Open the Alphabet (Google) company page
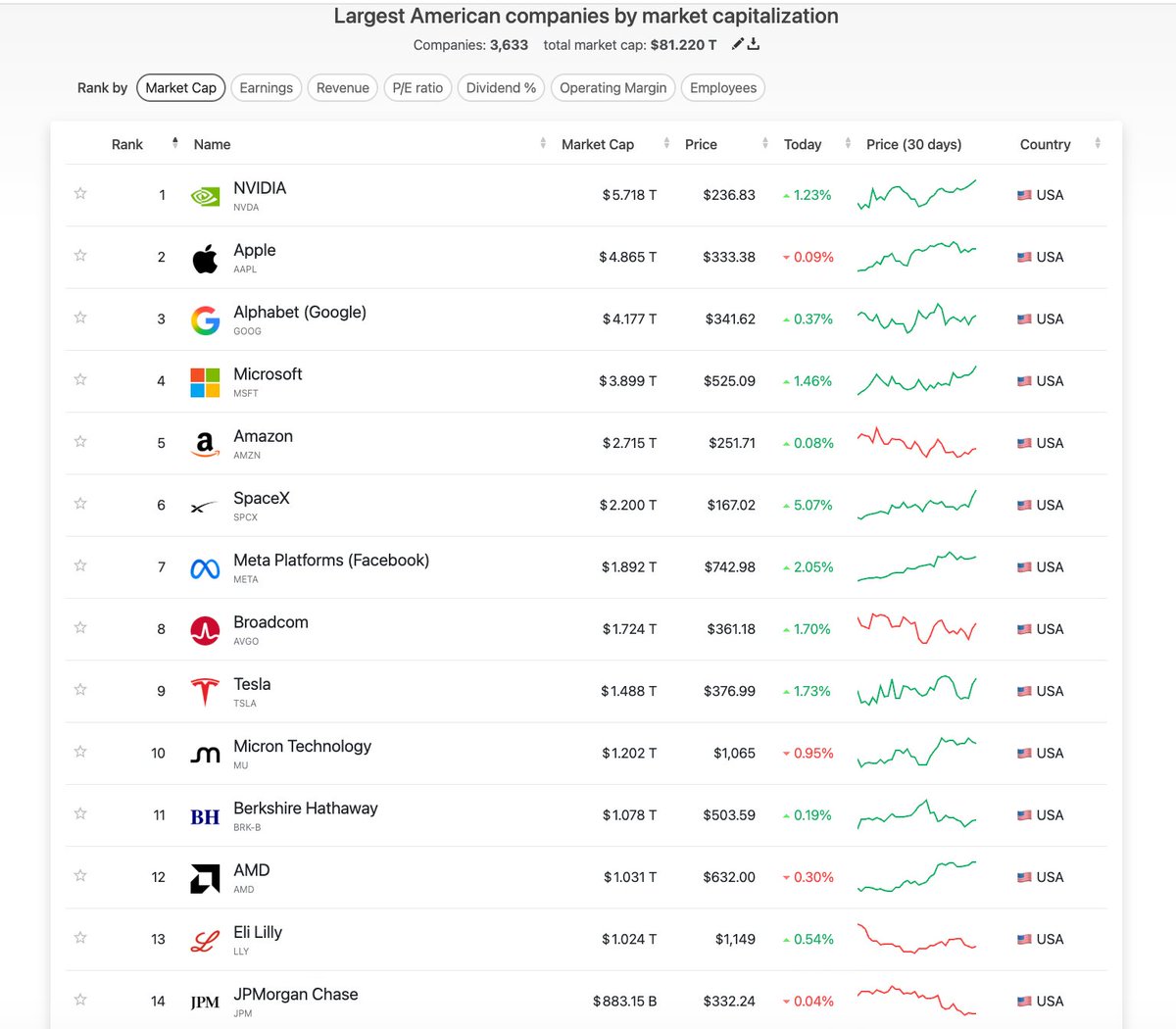 [300, 312]
